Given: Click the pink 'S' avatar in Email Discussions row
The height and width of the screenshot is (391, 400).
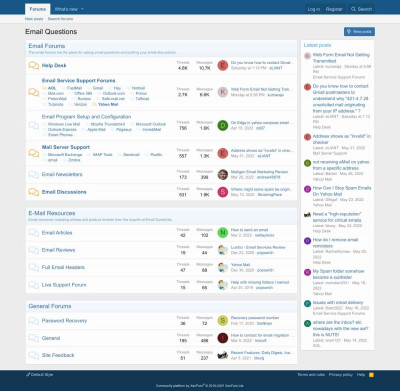Looking at the screenshot, I should [x=223, y=192].
